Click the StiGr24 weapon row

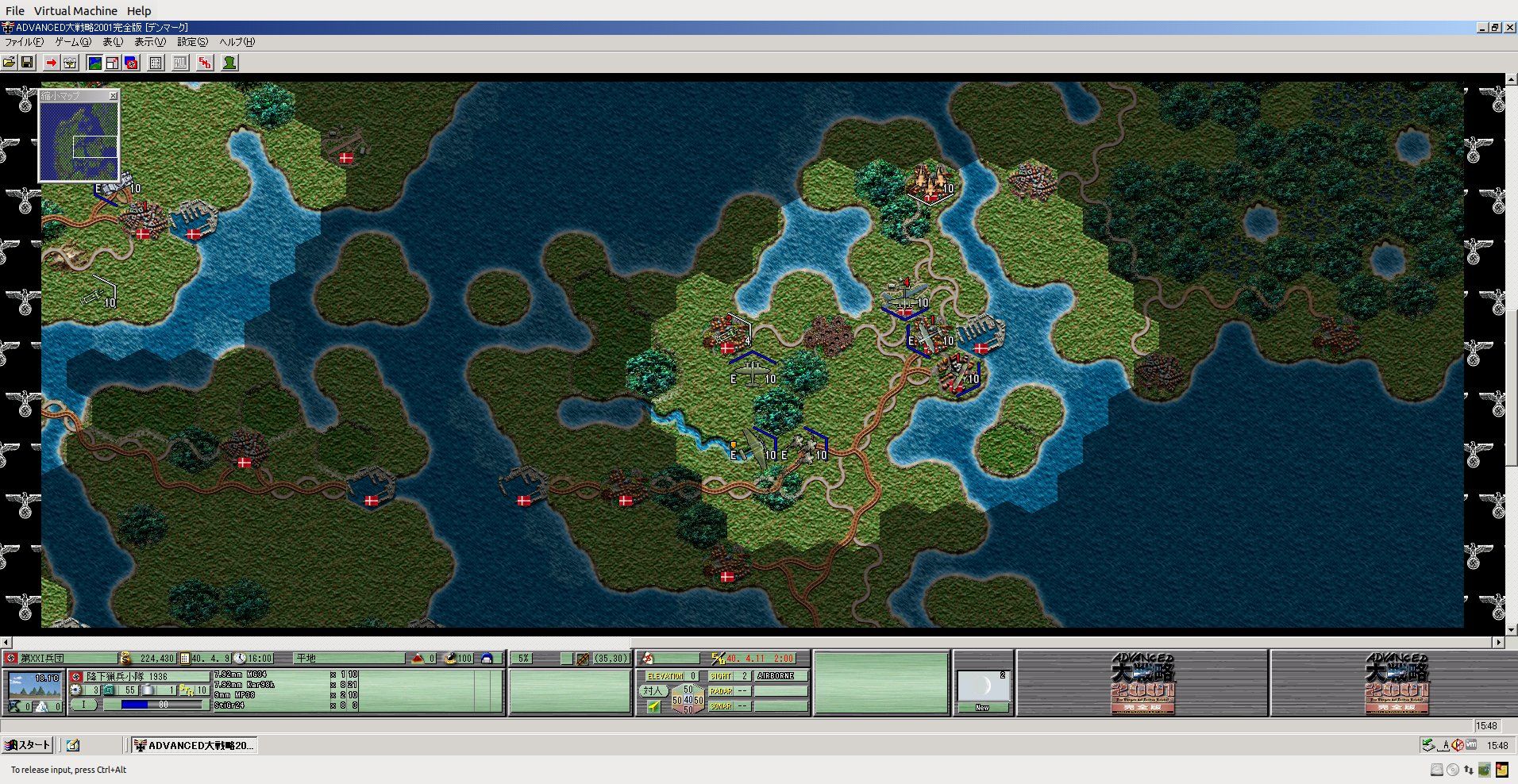[286, 705]
